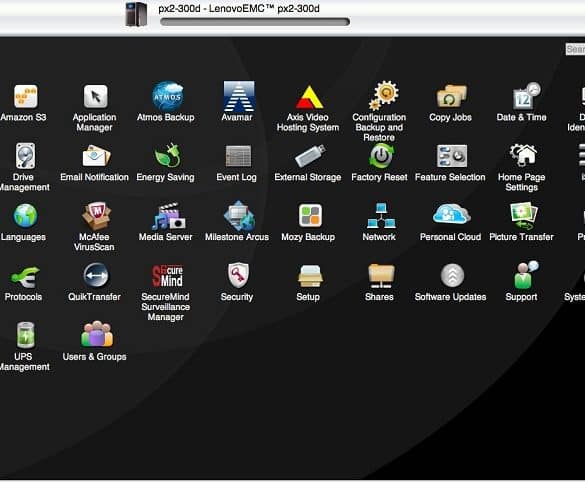The image size is (585, 482).
Task: Click the search input field
Action: (x=575, y=49)
